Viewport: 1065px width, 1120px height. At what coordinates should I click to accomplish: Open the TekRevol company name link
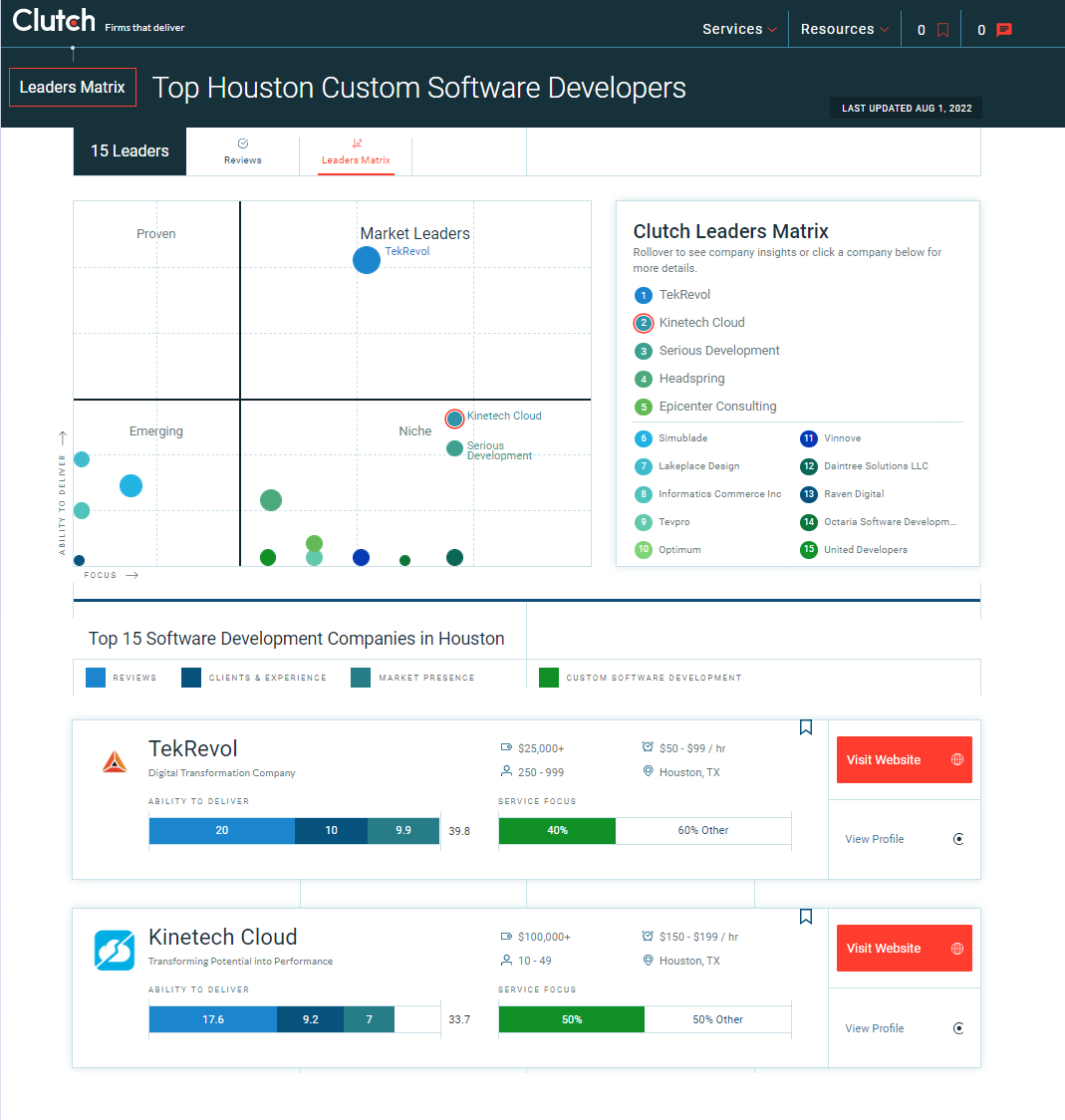(x=193, y=748)
